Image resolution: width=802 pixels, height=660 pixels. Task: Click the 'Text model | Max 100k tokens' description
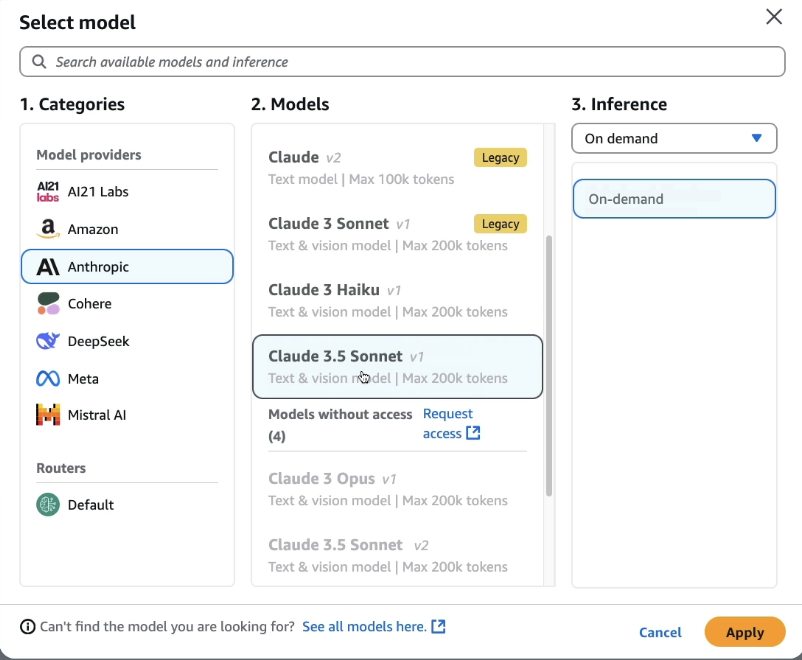pos(361,180)
